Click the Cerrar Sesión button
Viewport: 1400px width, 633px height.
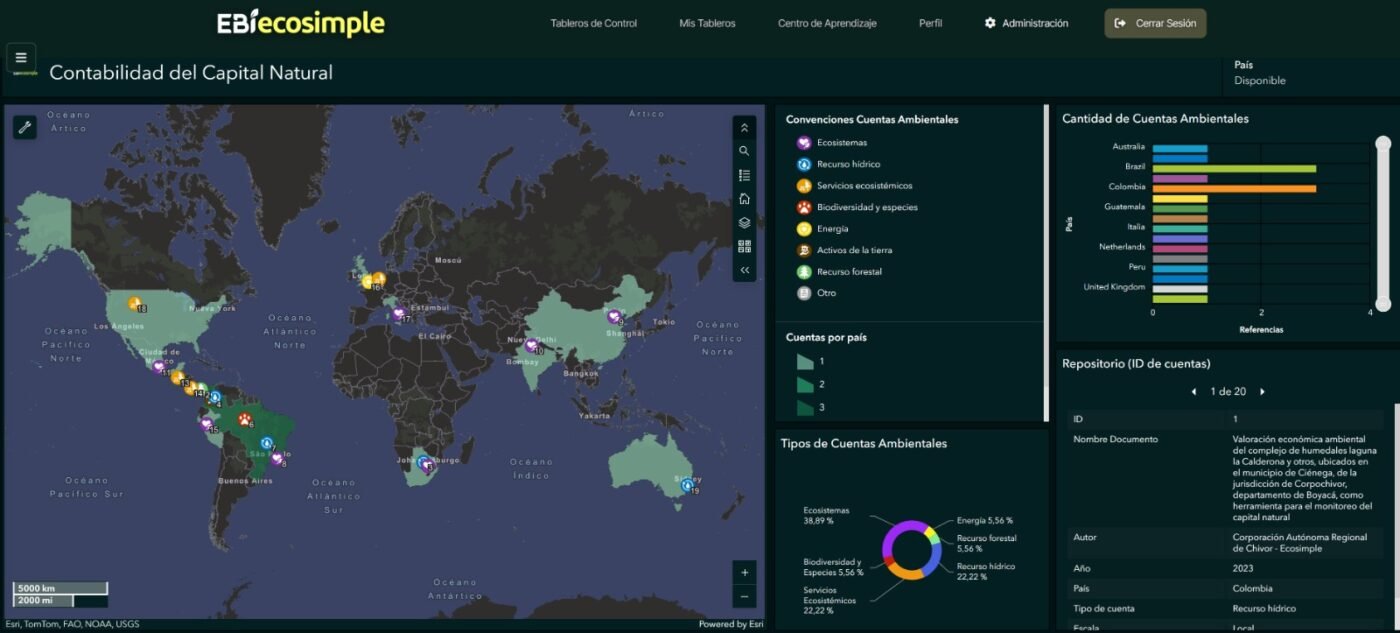(1155, 23)
